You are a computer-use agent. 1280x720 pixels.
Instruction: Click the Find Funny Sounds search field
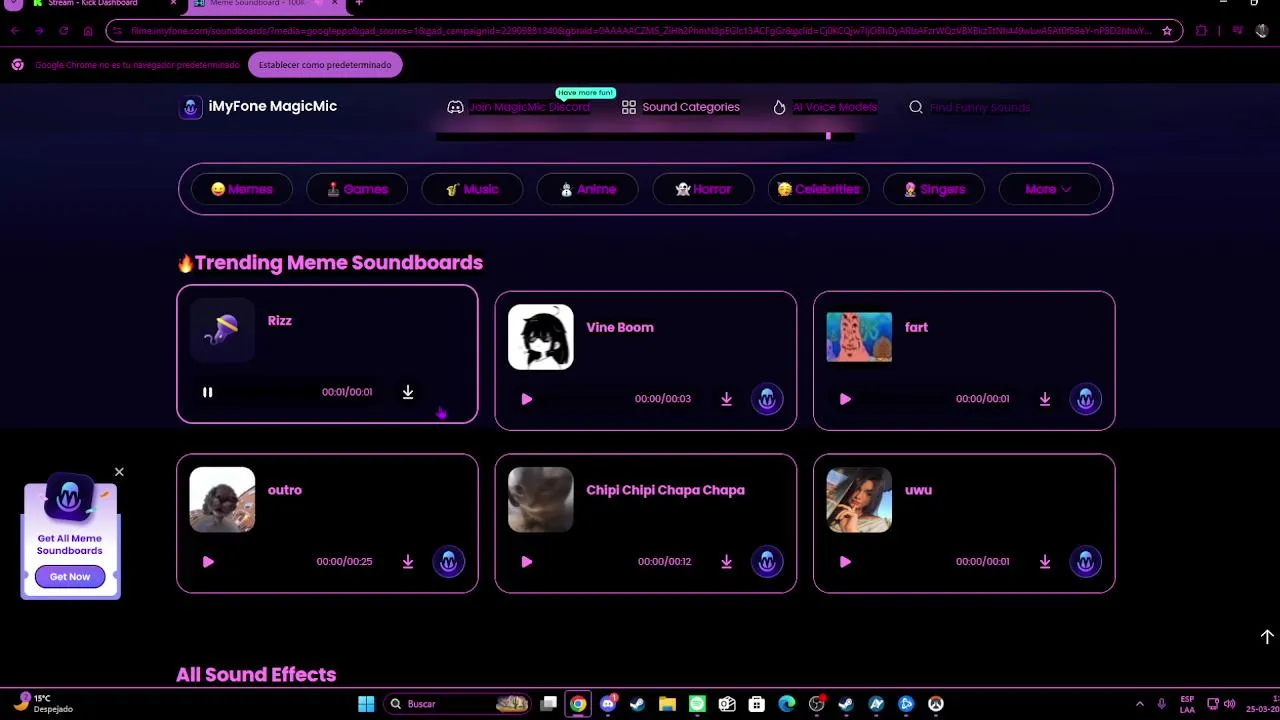[979, 107]
